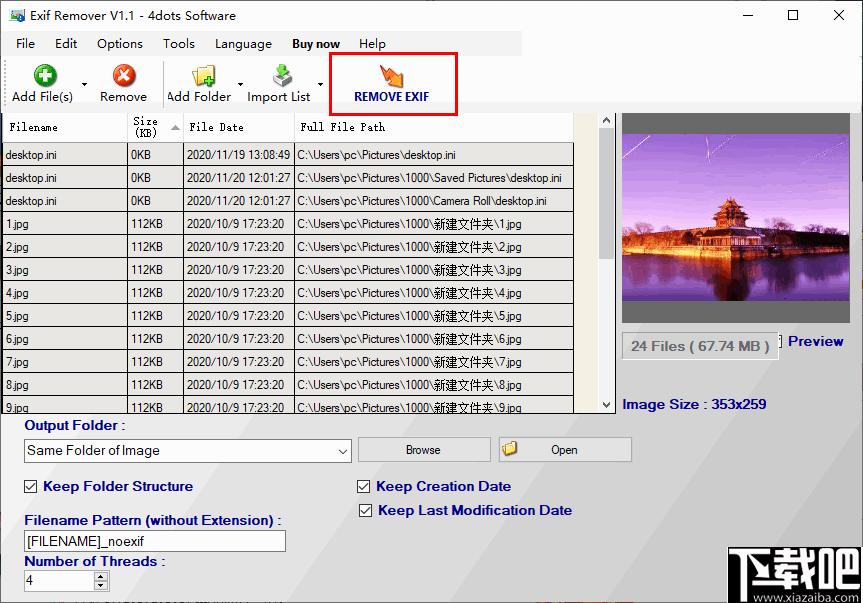Click the 24 Files ( 67.74 MB ) label
863x603 pixels.
pos(700,346)
